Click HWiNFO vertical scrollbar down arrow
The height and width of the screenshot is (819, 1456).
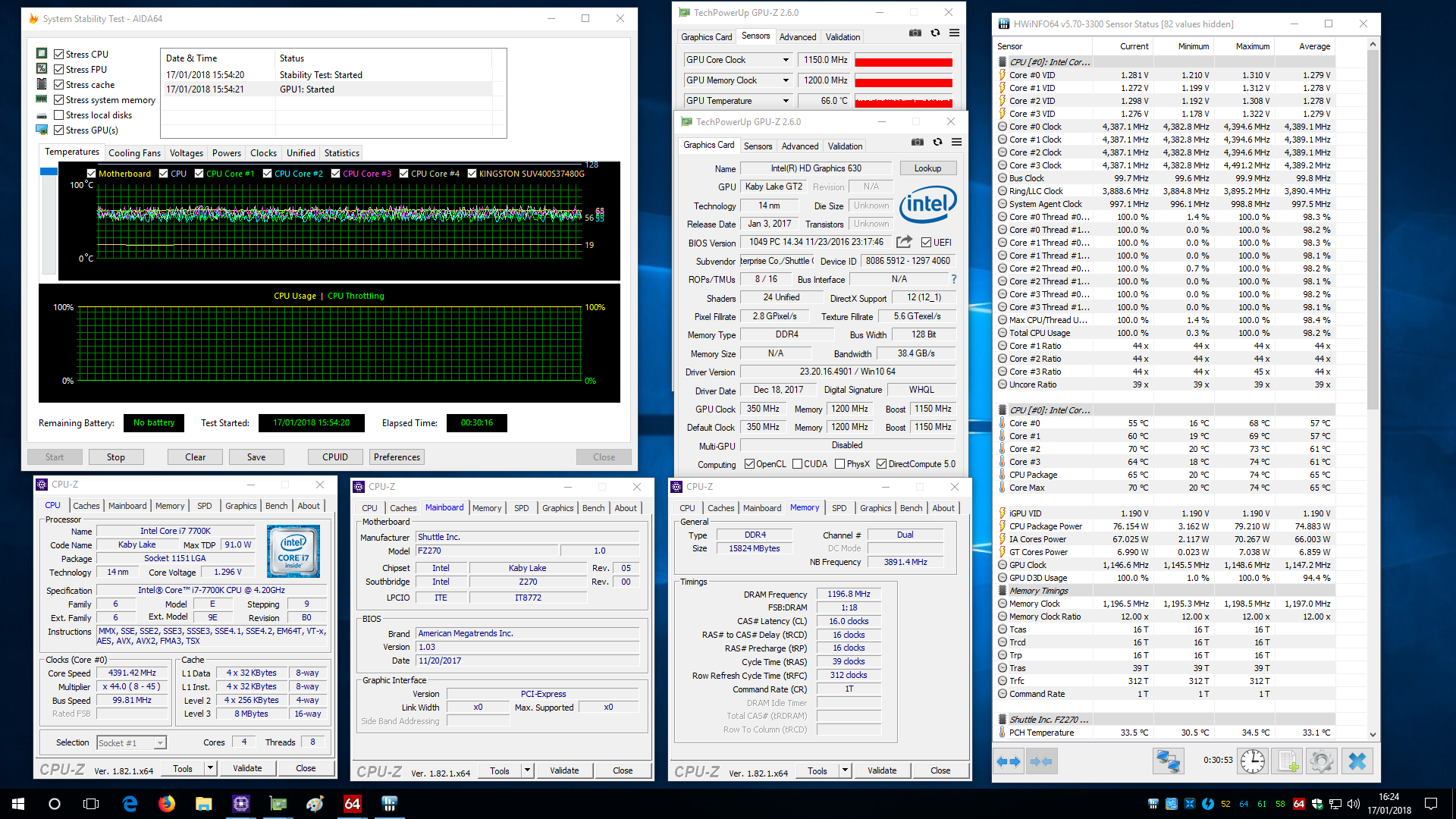[1373, 734]
